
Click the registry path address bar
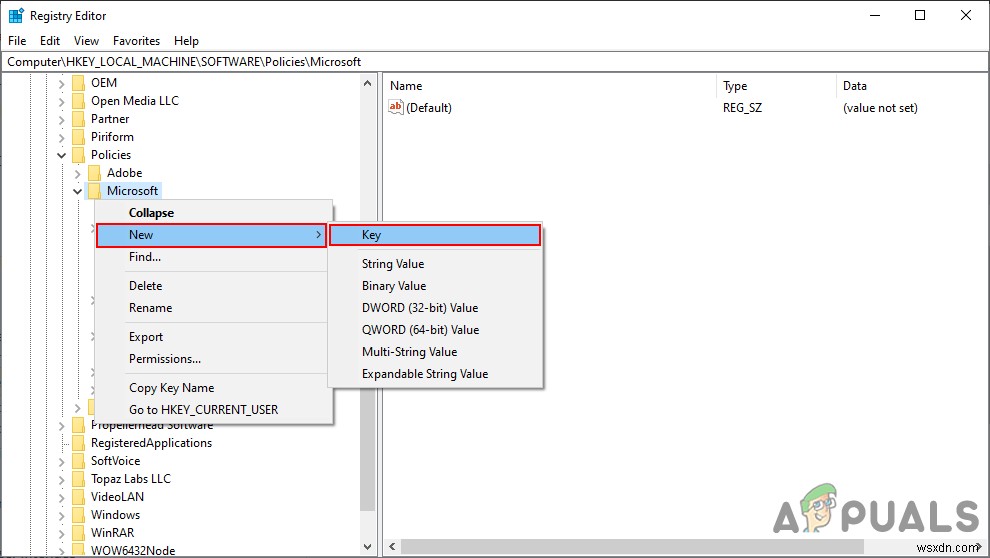(494, 62)
